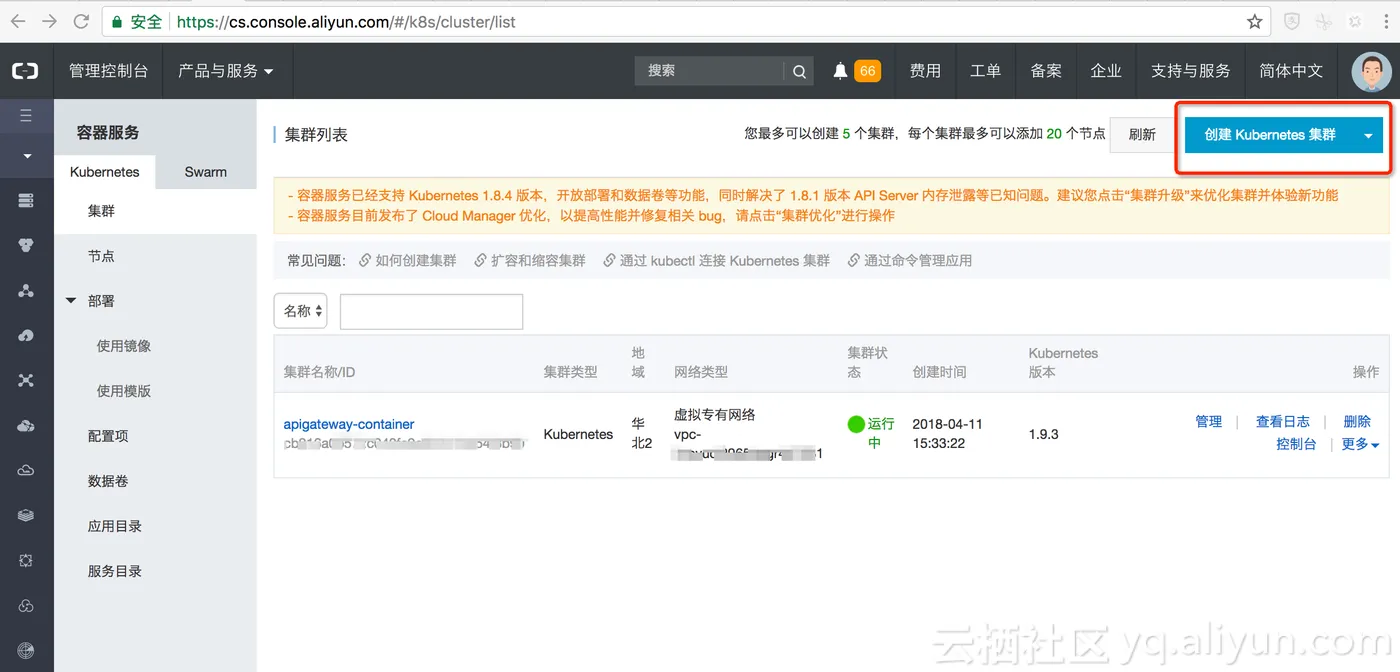
Task: Click 控制台 for apigateway-container
Action: [x=1296, y=444]
